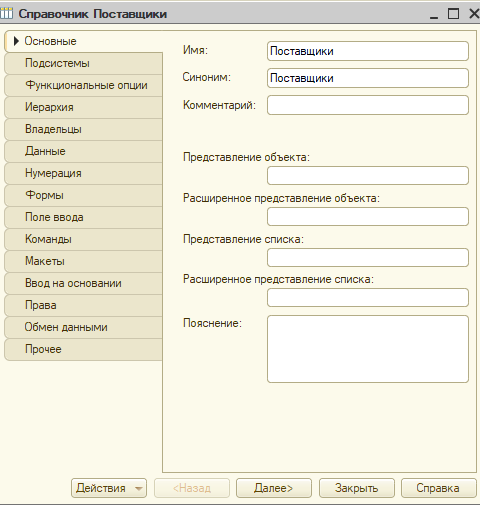Image resolution: width=480 pixels, height=505 pixels.
Task: Click inside the Пояснение text area
Action: [x=368, y=349]
